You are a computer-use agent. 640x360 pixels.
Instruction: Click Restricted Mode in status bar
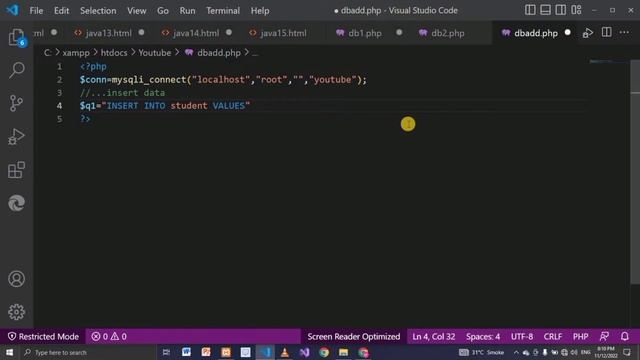tap(43, 337)
